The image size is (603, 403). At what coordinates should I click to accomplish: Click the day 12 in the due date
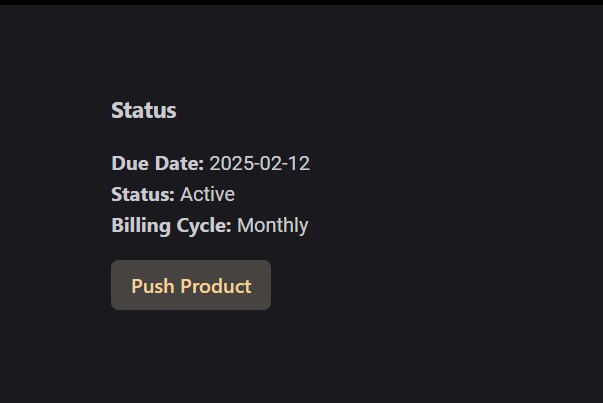coord(299,164)
